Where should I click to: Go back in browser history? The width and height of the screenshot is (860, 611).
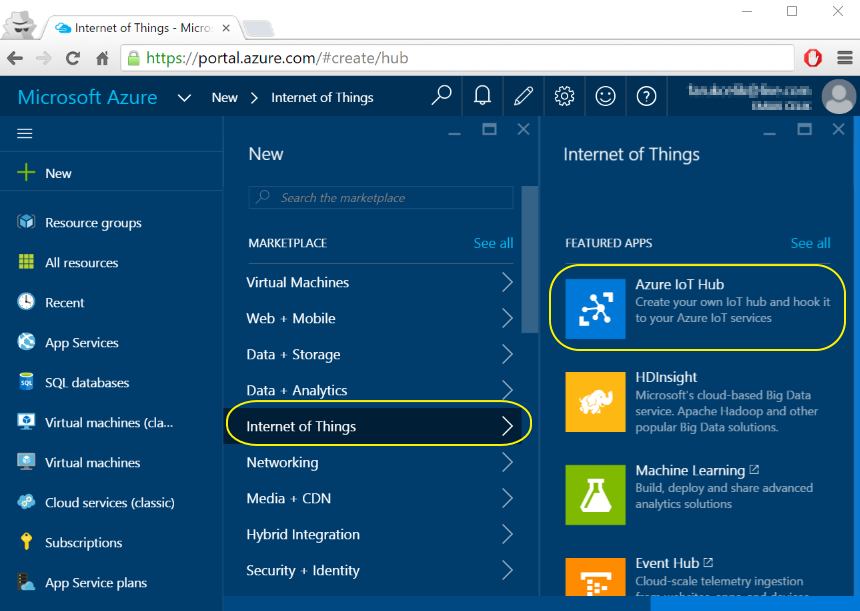(15, 58)
